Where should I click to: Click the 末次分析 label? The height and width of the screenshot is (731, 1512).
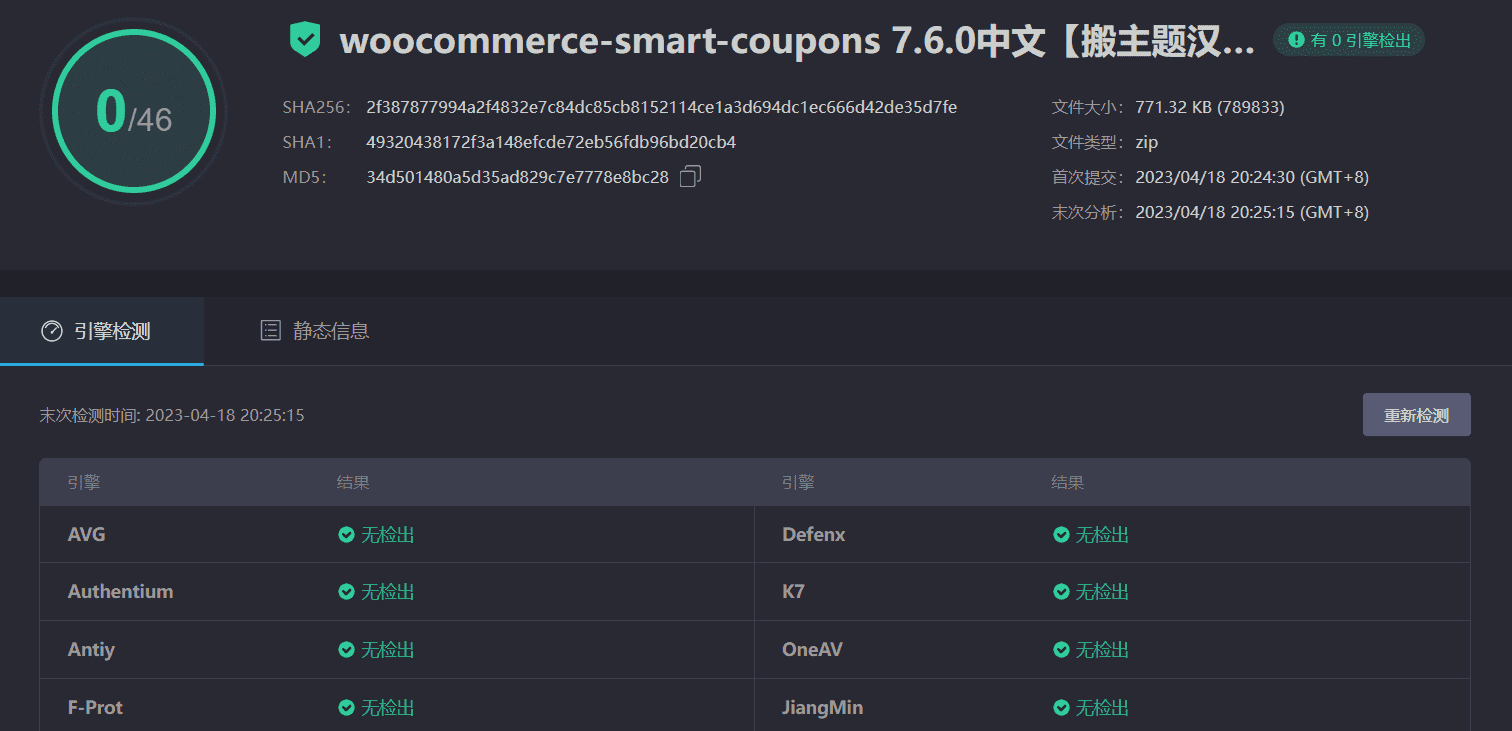click(x=1088, y=212)
